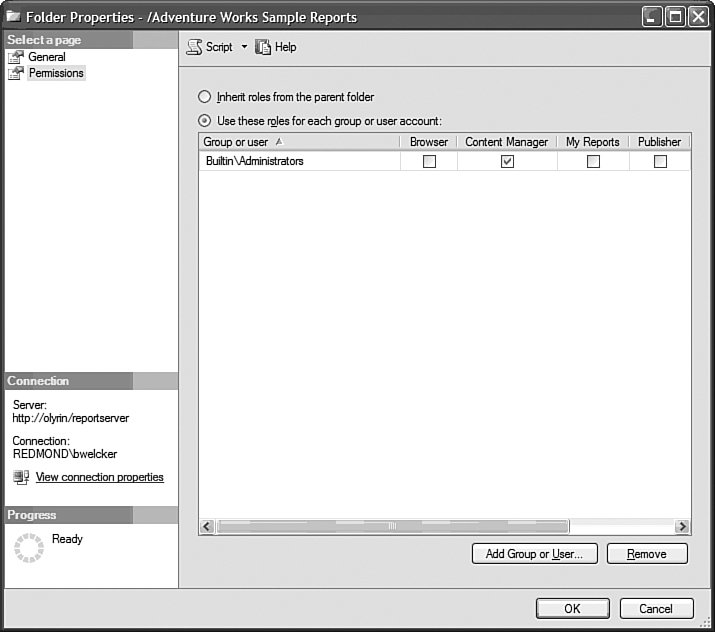
Task: Click the Ready status text
Action: tap(67, 539)
